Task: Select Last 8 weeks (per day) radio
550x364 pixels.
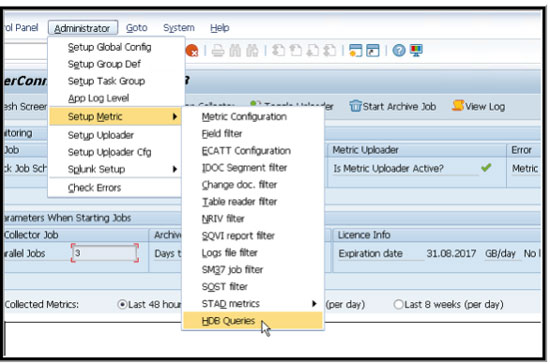Action: (x=398, y=304)
